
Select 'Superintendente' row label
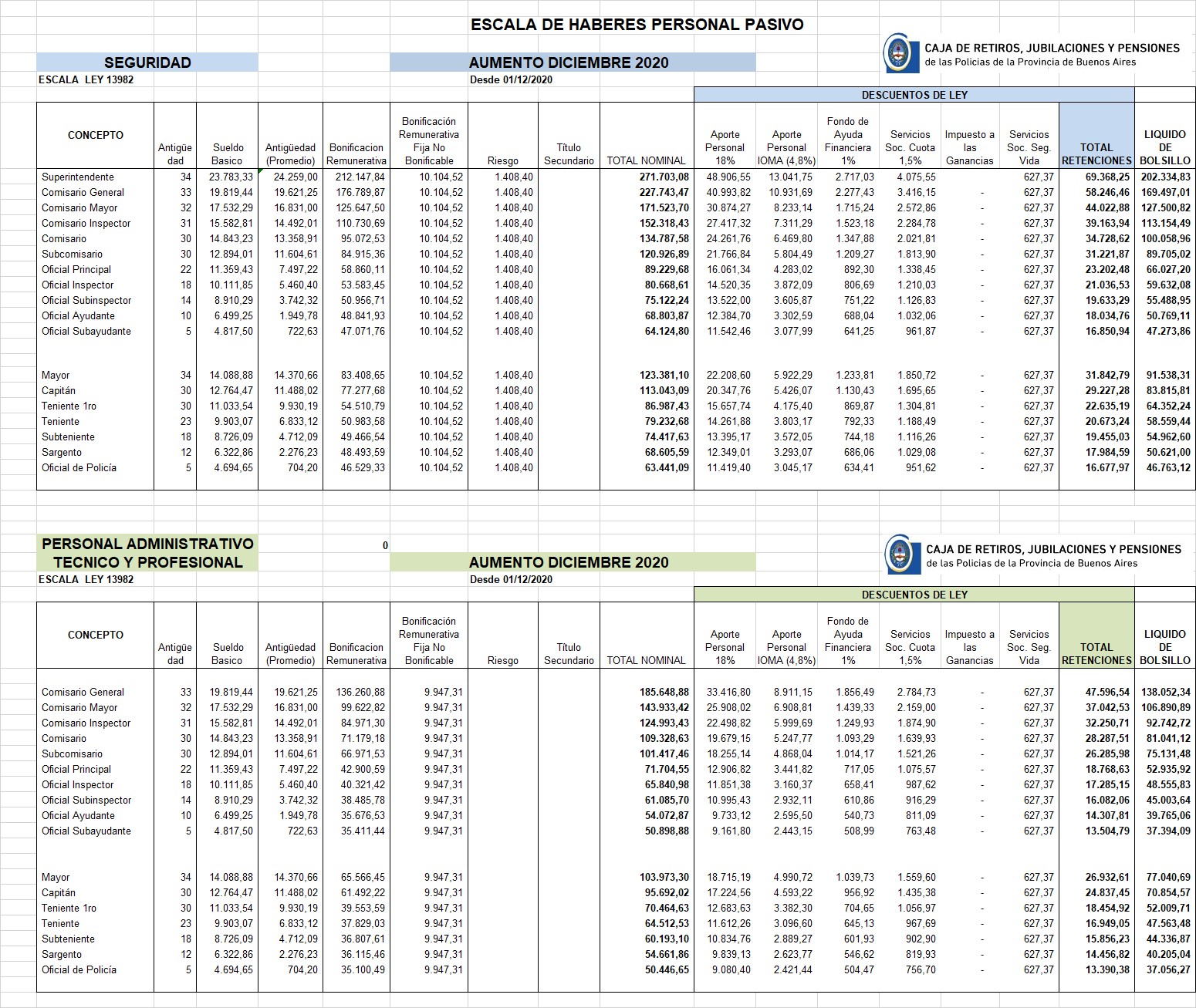[x=78, y=177]
